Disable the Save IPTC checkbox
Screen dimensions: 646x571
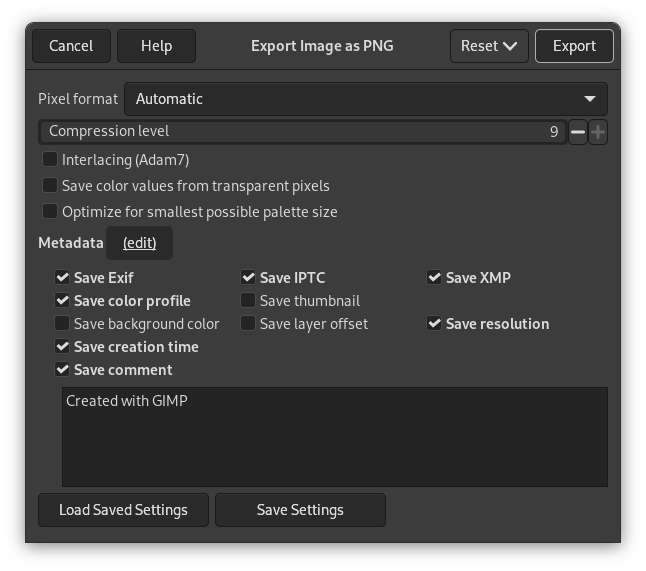tap(249, 278)
